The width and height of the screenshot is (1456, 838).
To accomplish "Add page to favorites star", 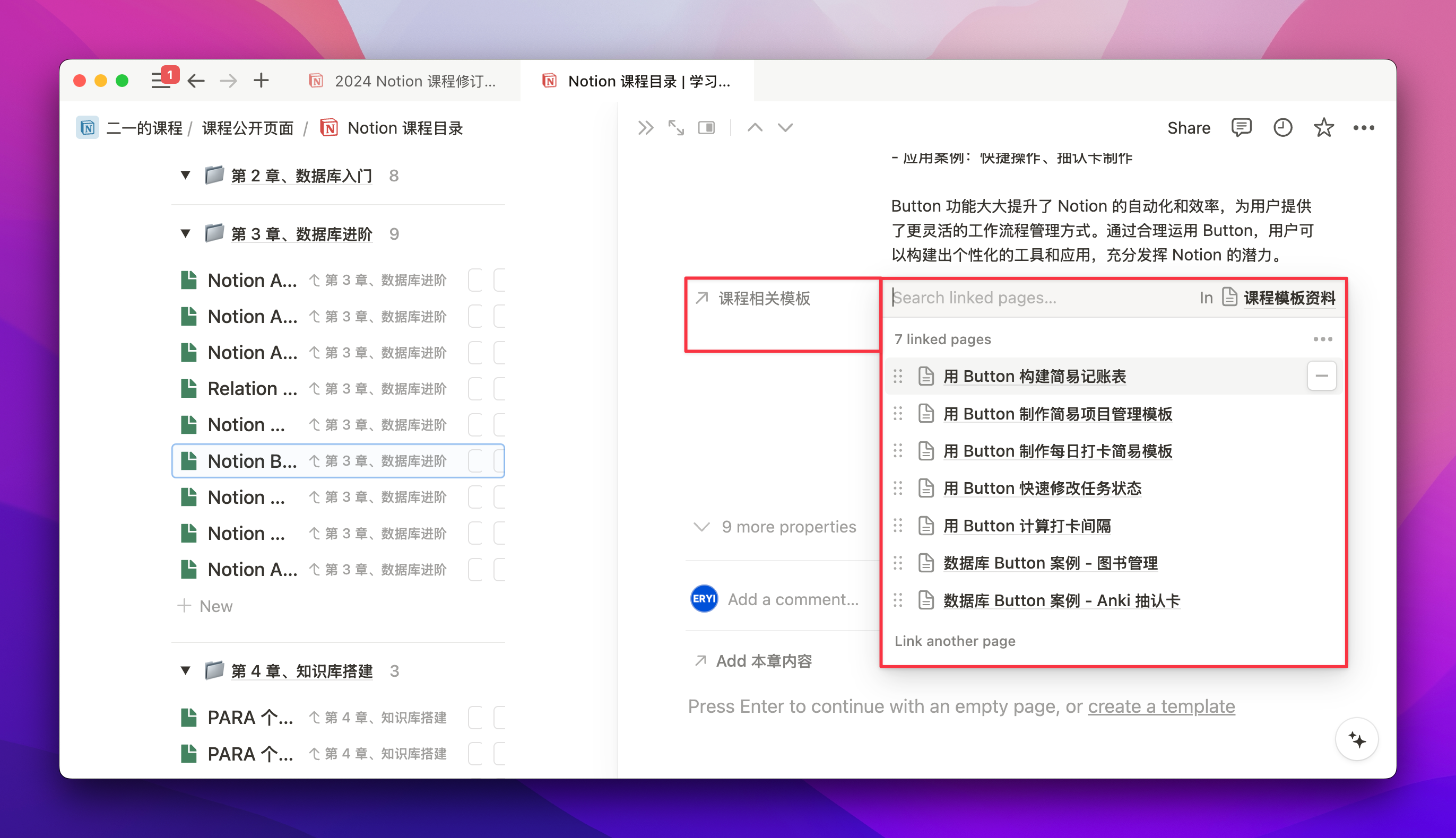I will point(1323,127).
